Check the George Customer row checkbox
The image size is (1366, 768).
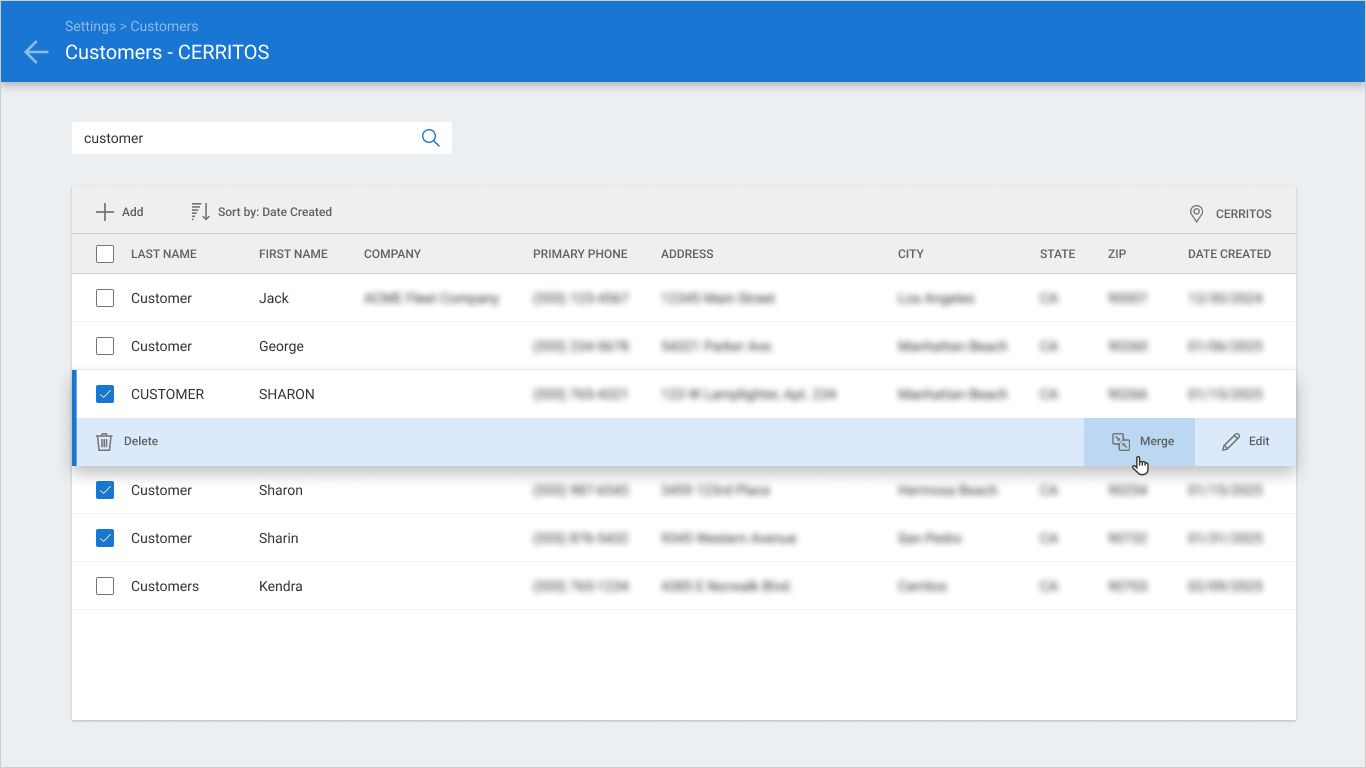pos(105,346)
